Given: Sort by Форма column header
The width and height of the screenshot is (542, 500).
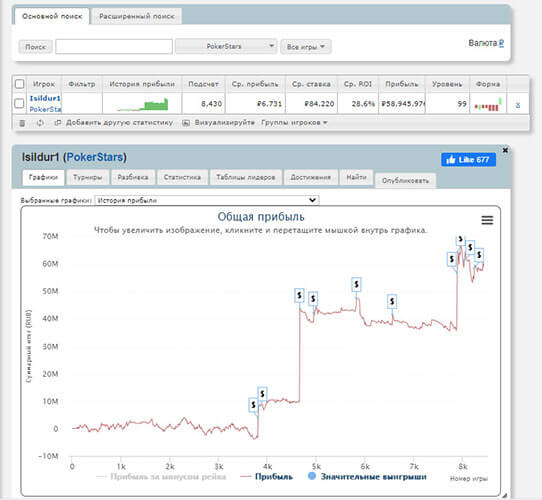Looking at the screenshot, I should pyautogui.click(x=488, y=84).
